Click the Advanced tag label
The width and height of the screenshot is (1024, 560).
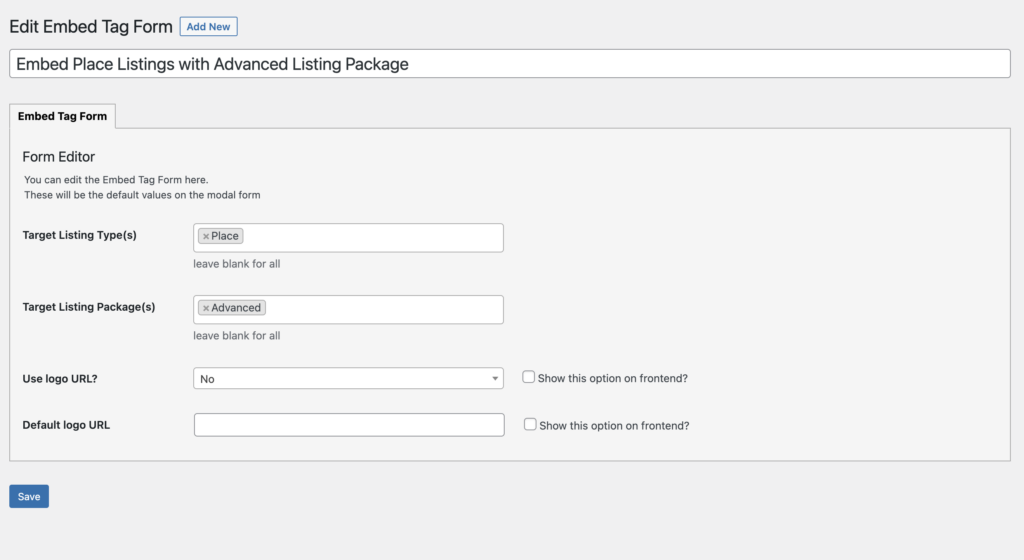(236, 308)
